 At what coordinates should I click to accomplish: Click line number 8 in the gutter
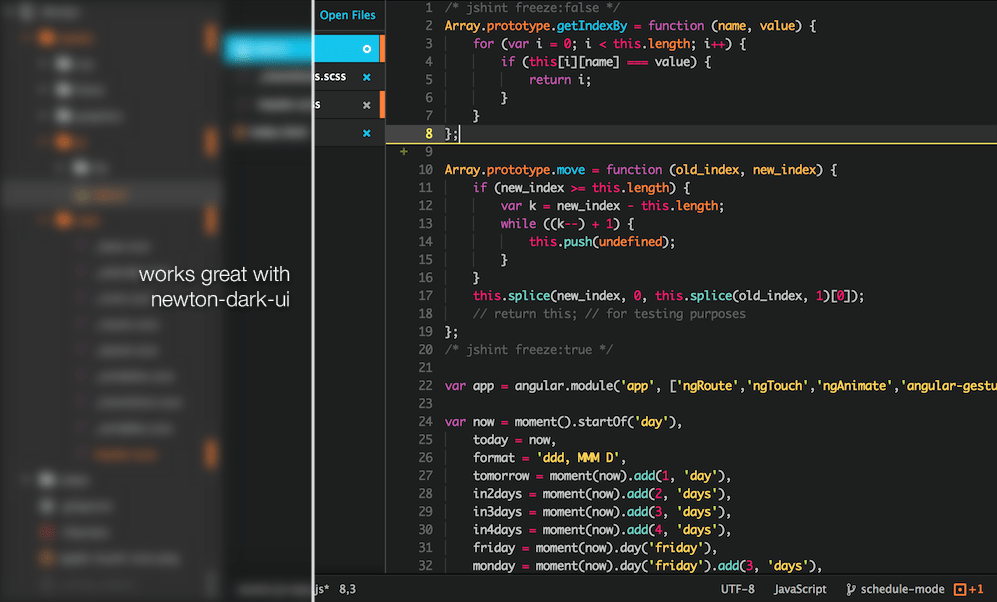(x=427, y=132)
